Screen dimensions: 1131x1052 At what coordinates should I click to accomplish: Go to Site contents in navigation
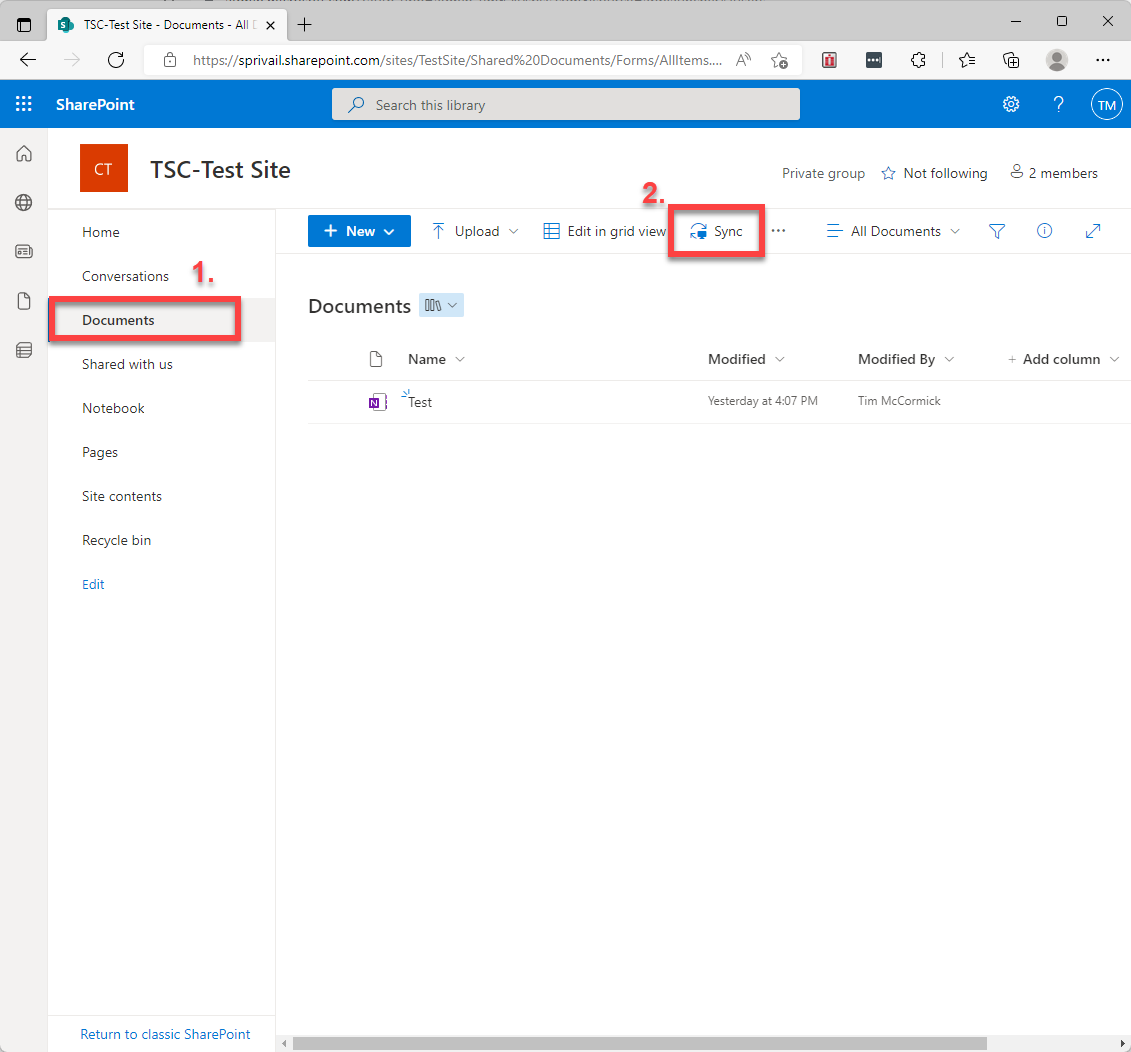[x=122, y=496]
